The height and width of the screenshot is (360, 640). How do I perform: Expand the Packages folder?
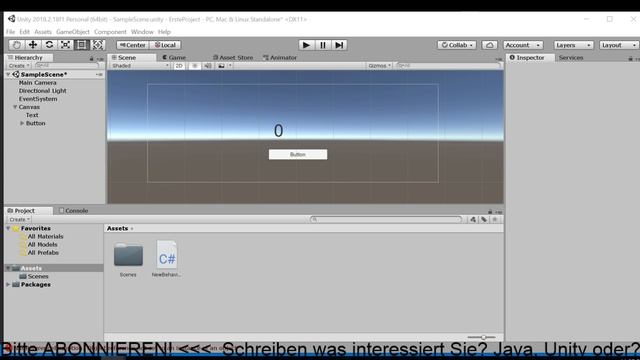[x=8, y=284]
